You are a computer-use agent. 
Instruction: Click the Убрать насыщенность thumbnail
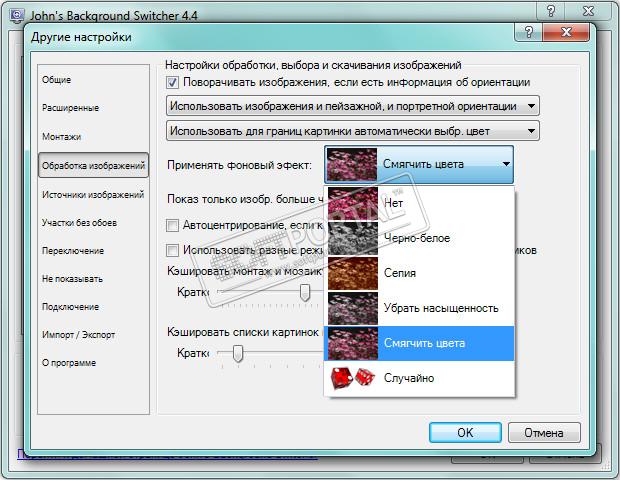[353, 308]
